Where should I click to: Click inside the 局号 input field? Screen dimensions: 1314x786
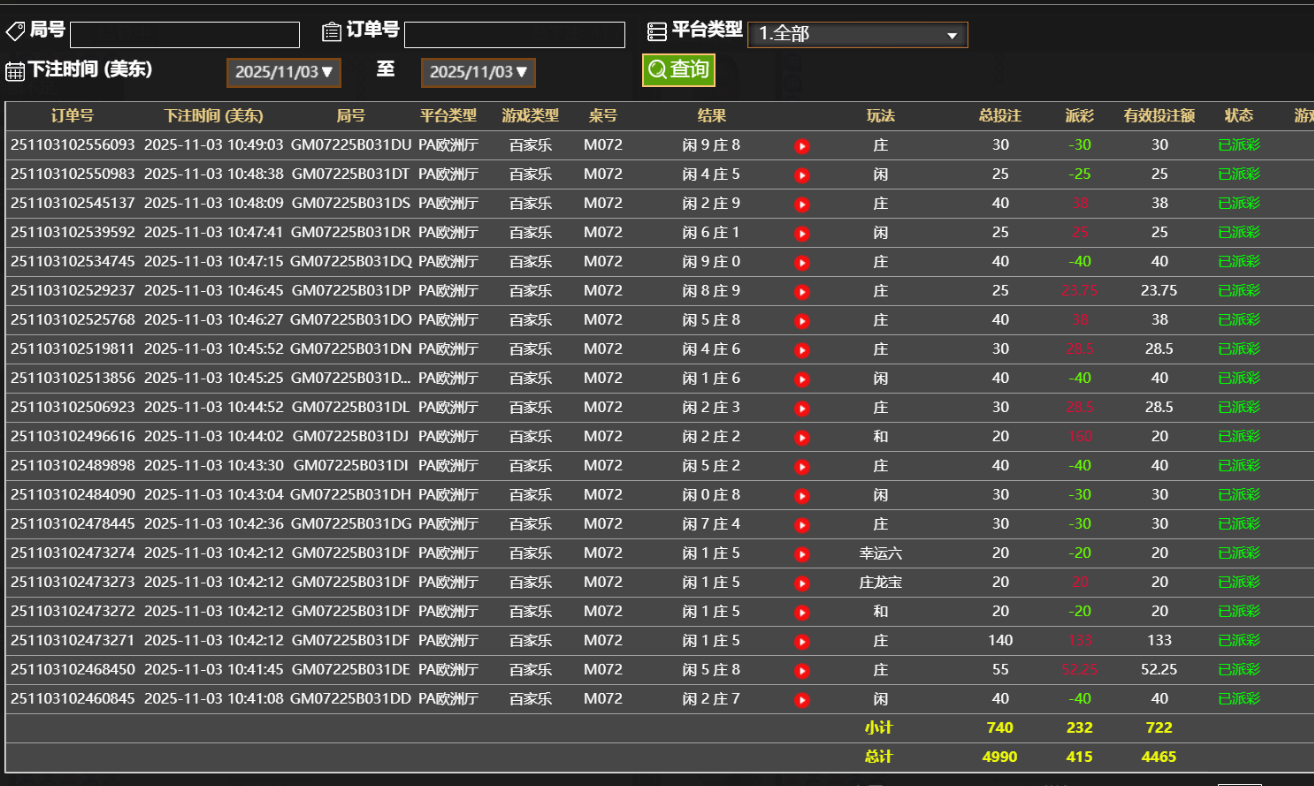pos(184,33)
